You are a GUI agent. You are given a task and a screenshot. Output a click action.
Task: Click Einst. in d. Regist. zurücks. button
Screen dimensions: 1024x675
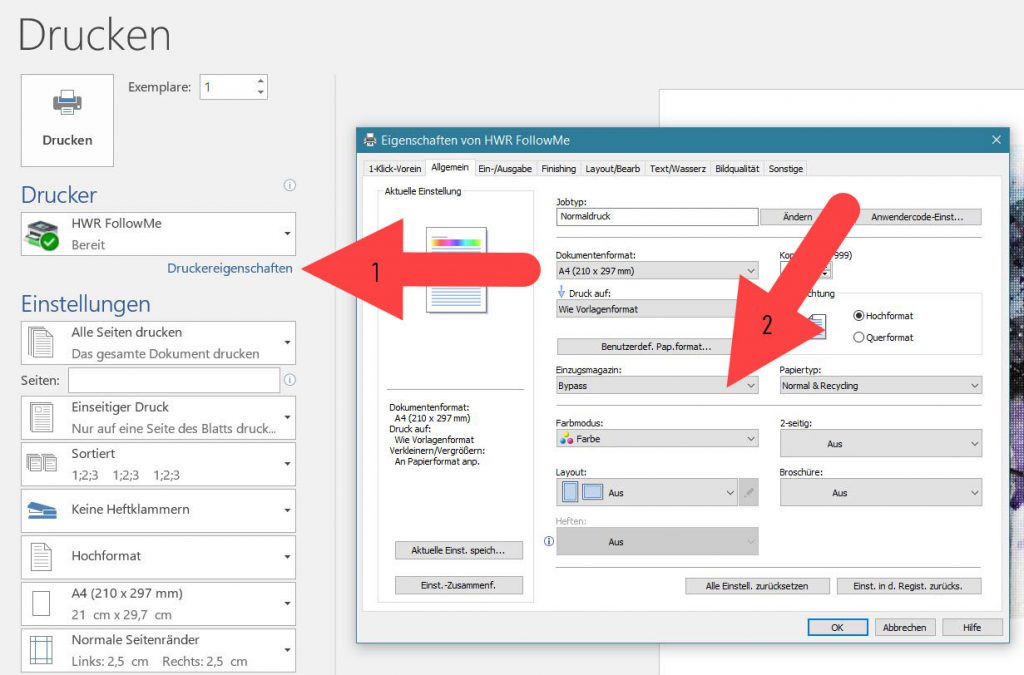[x=908, y=586]
